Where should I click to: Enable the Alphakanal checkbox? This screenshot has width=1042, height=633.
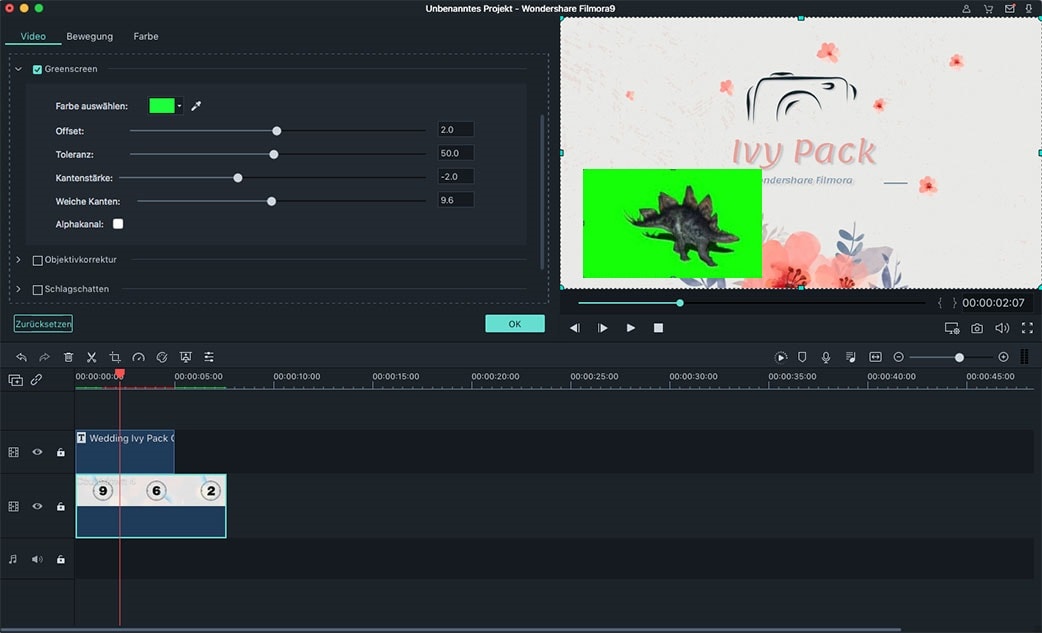tap(118, 224)
